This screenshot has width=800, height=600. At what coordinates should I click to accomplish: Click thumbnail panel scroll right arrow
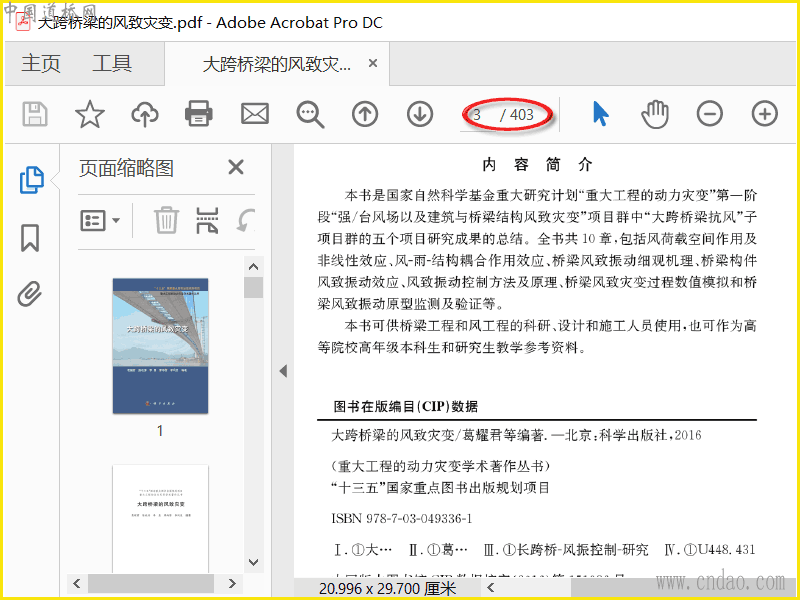[x=232, y=583]
